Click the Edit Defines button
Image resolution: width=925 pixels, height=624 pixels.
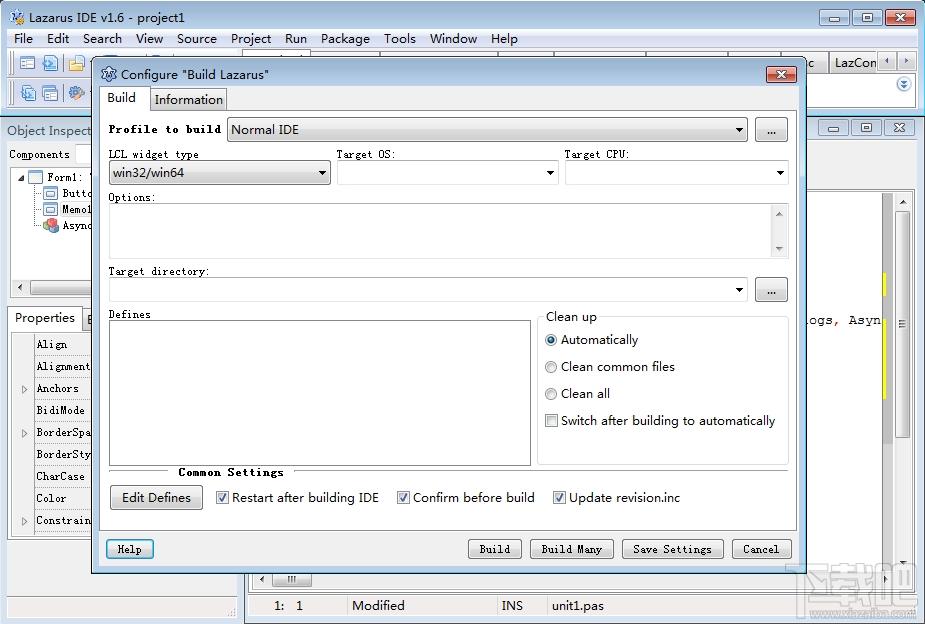(156, 498)
